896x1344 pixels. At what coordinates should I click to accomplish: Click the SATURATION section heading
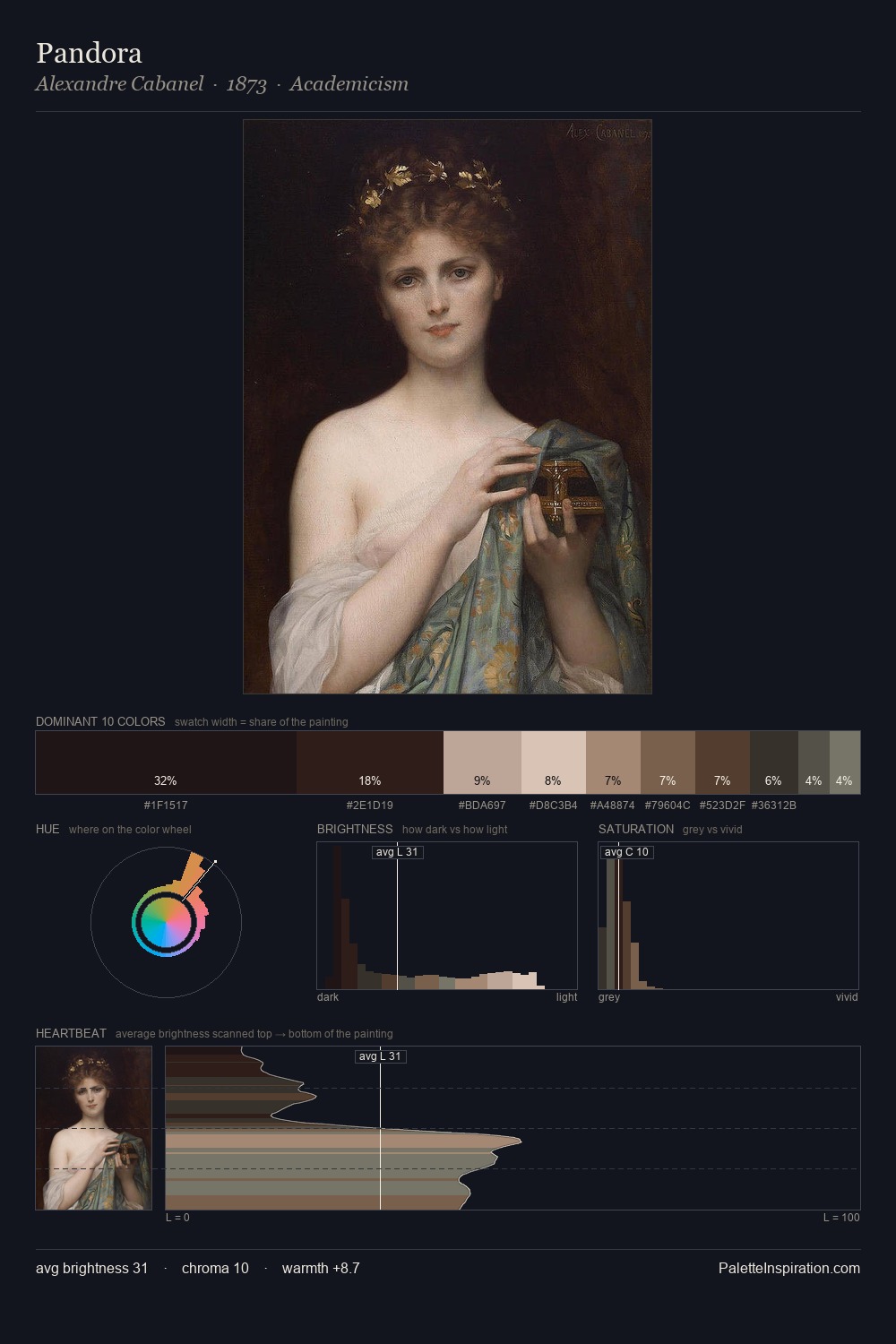[x=636, y=829]
